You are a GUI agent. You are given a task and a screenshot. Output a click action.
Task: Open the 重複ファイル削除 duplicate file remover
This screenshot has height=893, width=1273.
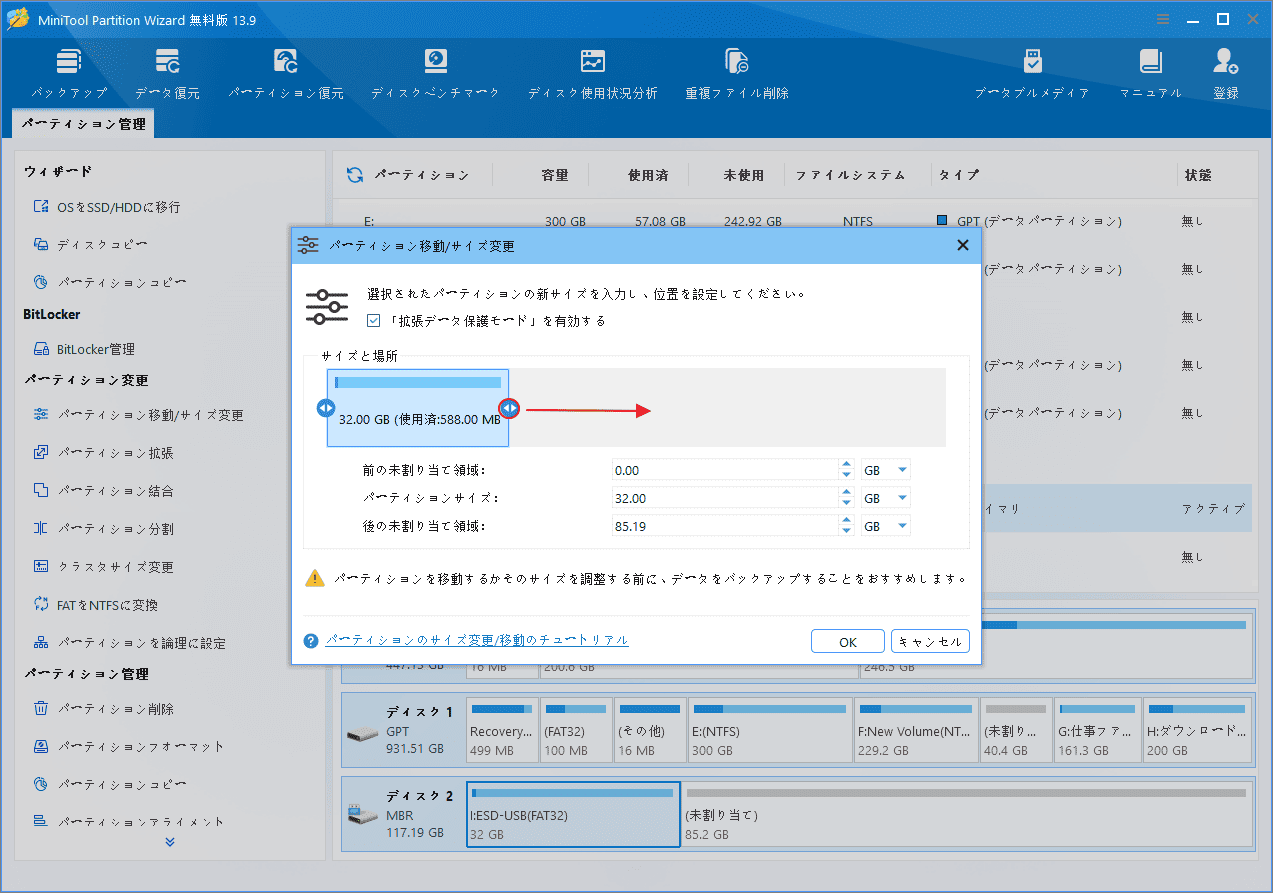[x=737, y=74]
